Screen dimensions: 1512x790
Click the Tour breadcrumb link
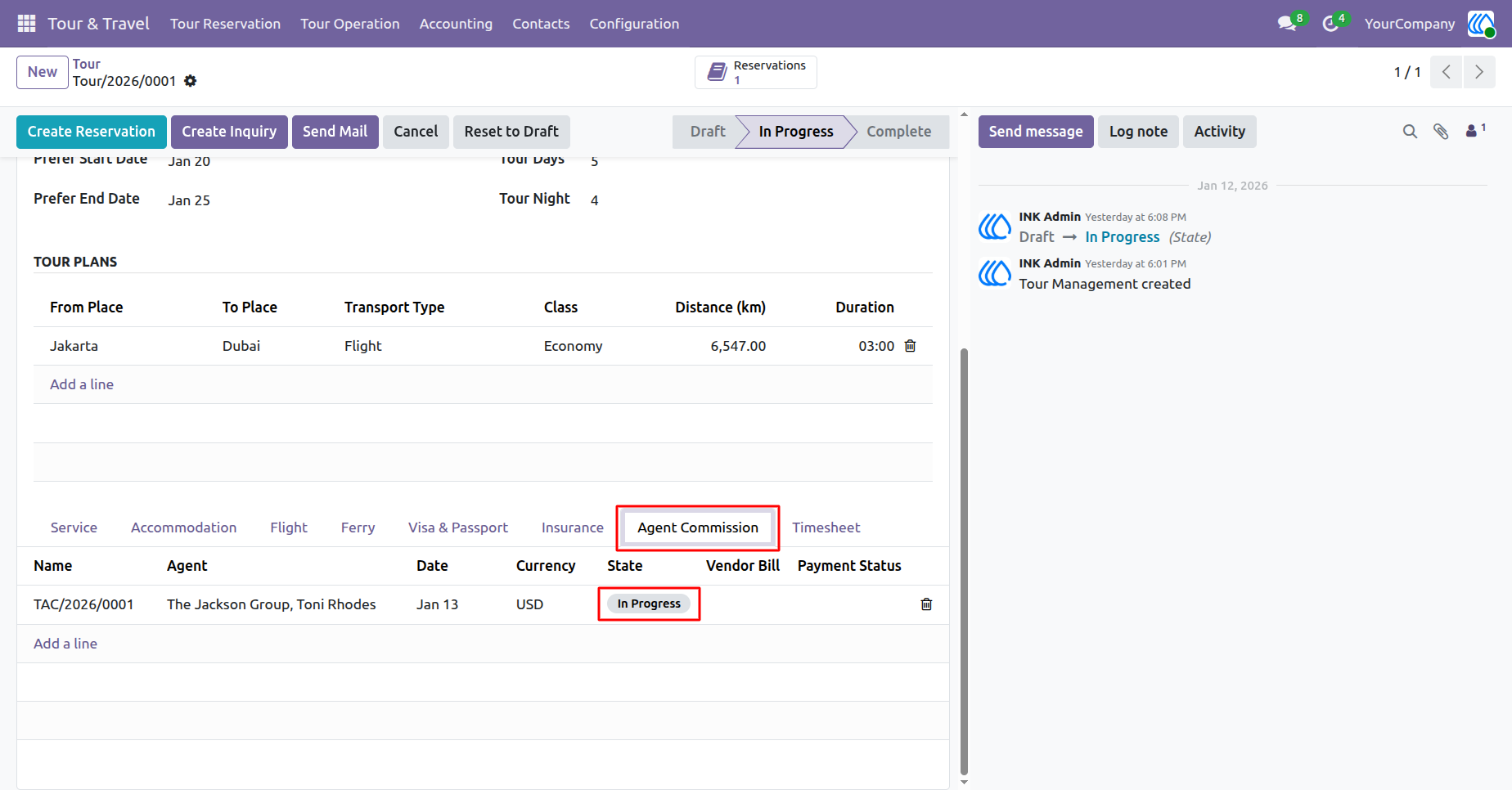87,64
